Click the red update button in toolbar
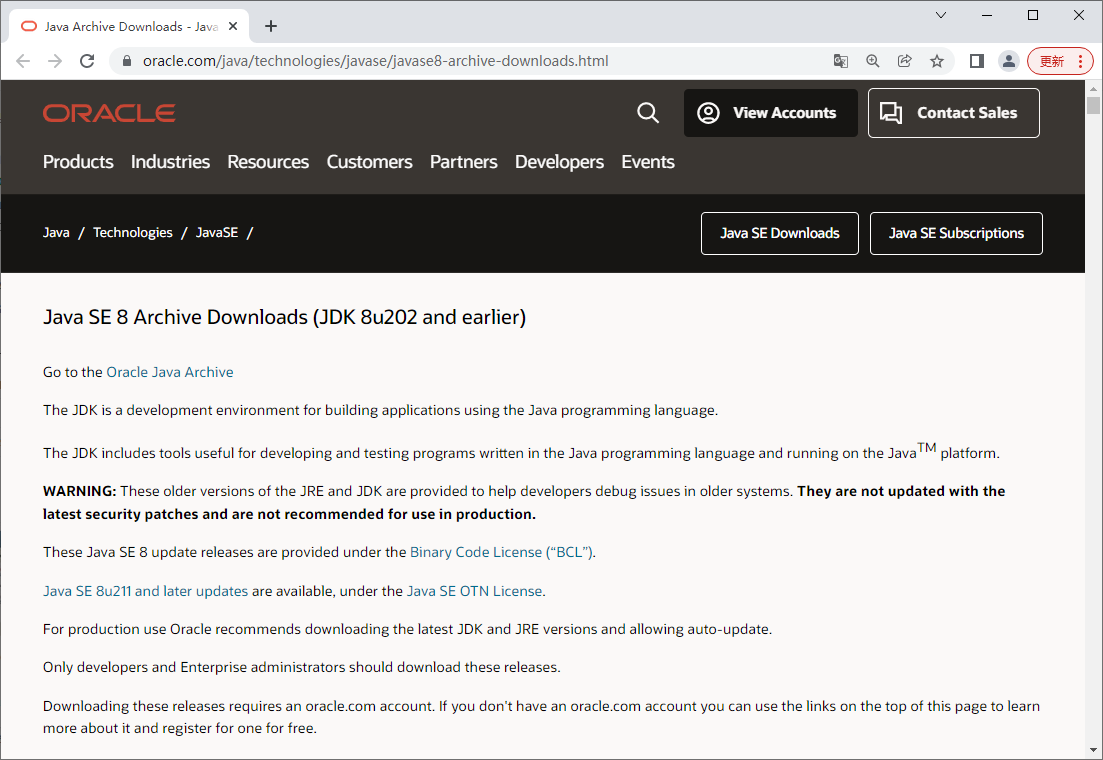Screen dimensions: 1103x760 tap(1060, 61)
